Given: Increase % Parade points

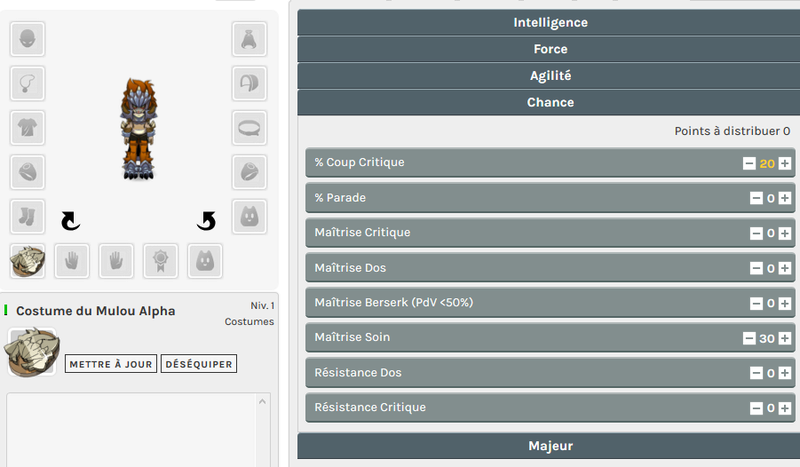Looking at the screenshot, I should click(x=785, y=198).
